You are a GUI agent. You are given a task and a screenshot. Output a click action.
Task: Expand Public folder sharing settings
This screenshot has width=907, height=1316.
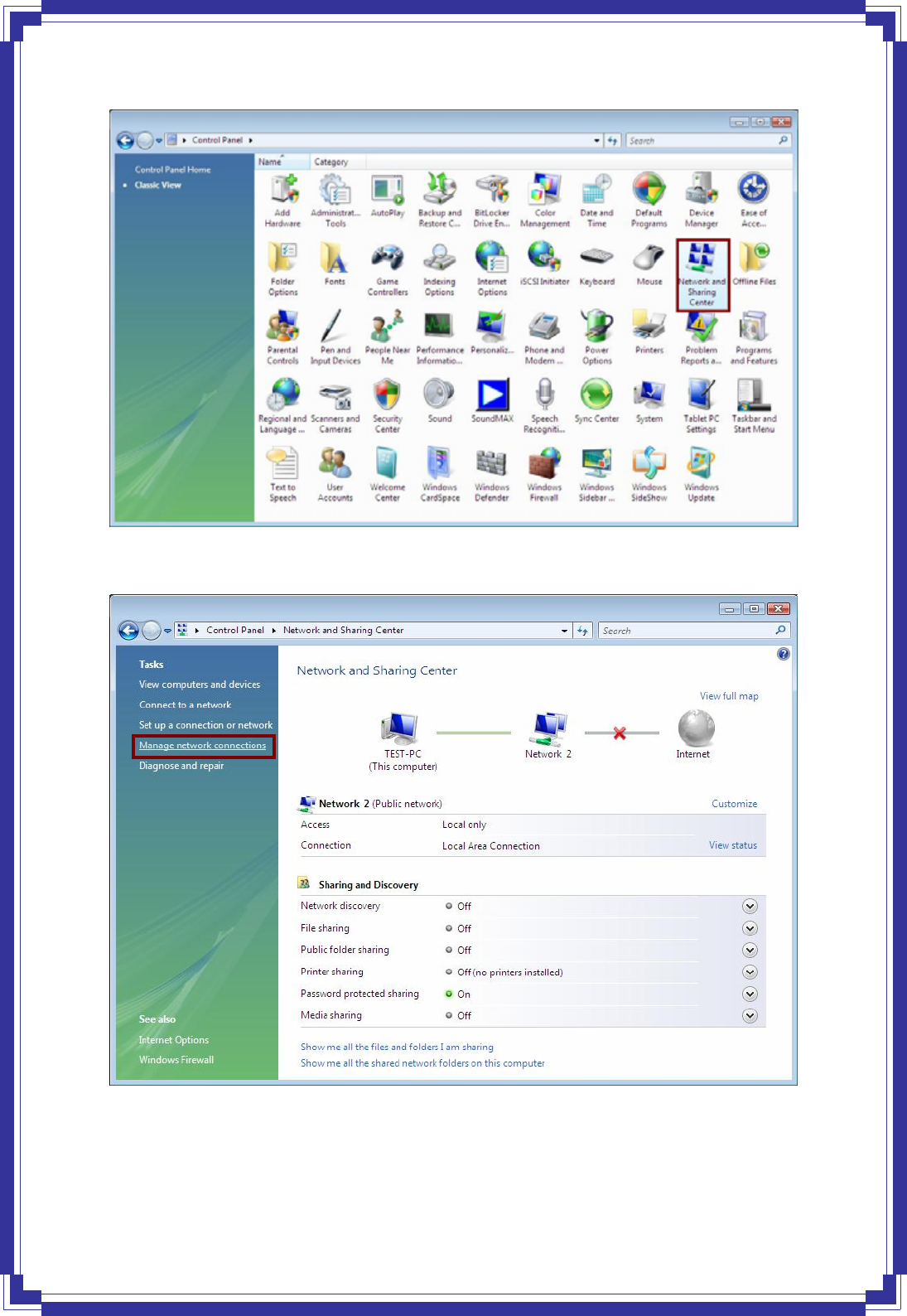tap(750, 950)
